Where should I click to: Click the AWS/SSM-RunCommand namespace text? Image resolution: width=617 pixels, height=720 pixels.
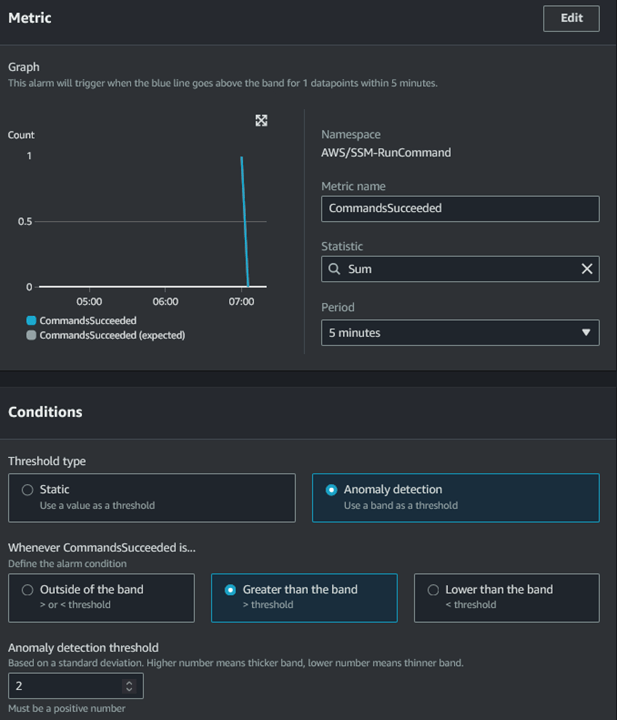click(x=386, y=153)
